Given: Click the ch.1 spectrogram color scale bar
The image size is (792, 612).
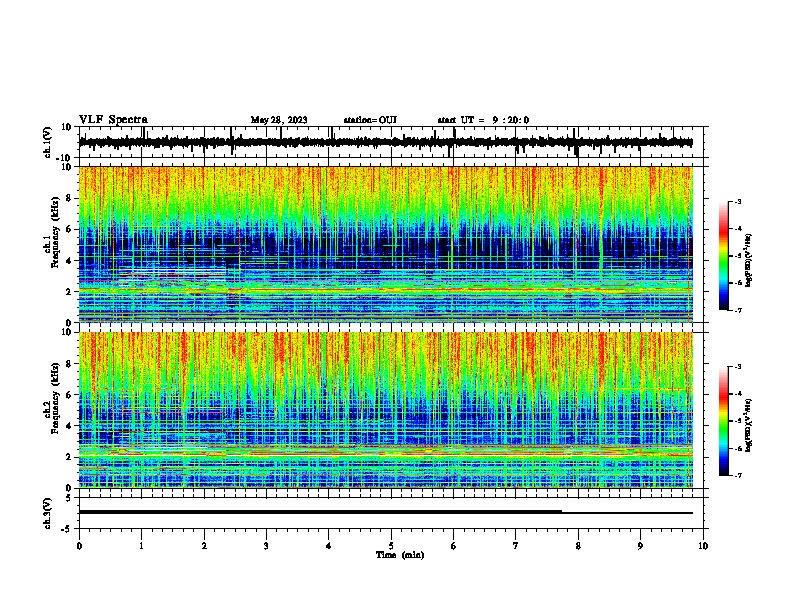Looking at the screenshot, I should point(724,256).
